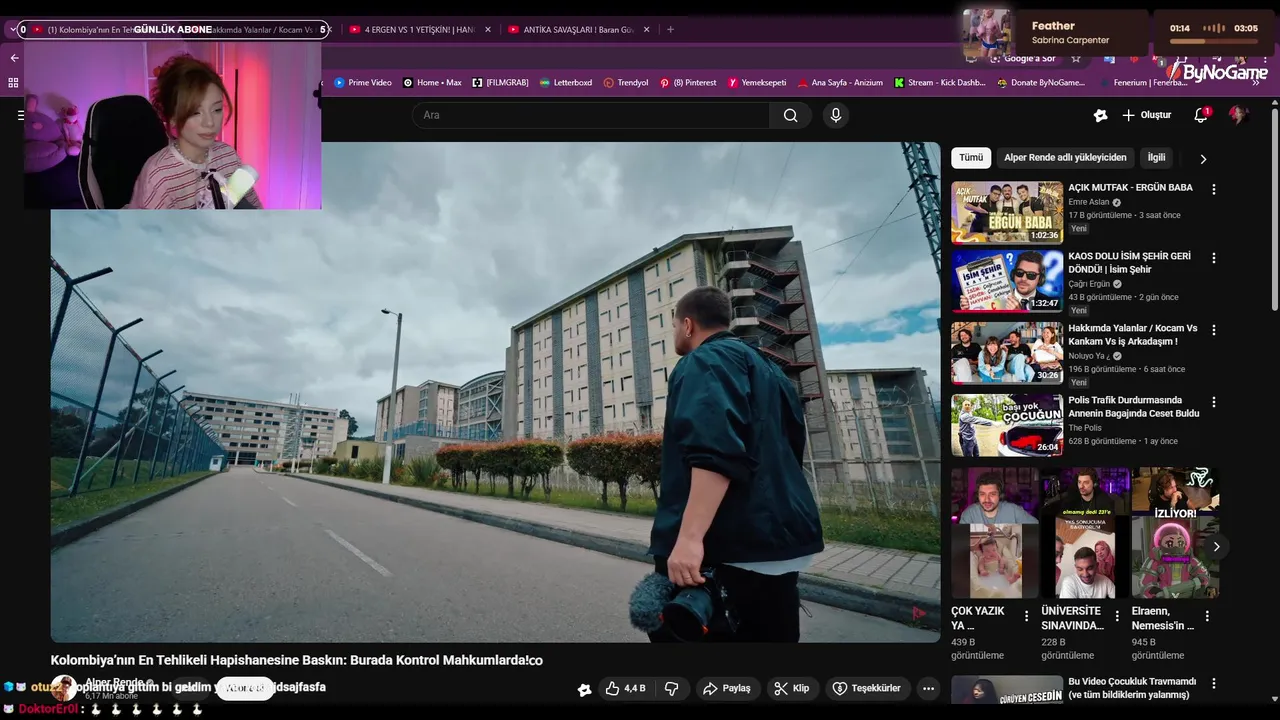Open Fenerium bookmark

(1142, 83)
